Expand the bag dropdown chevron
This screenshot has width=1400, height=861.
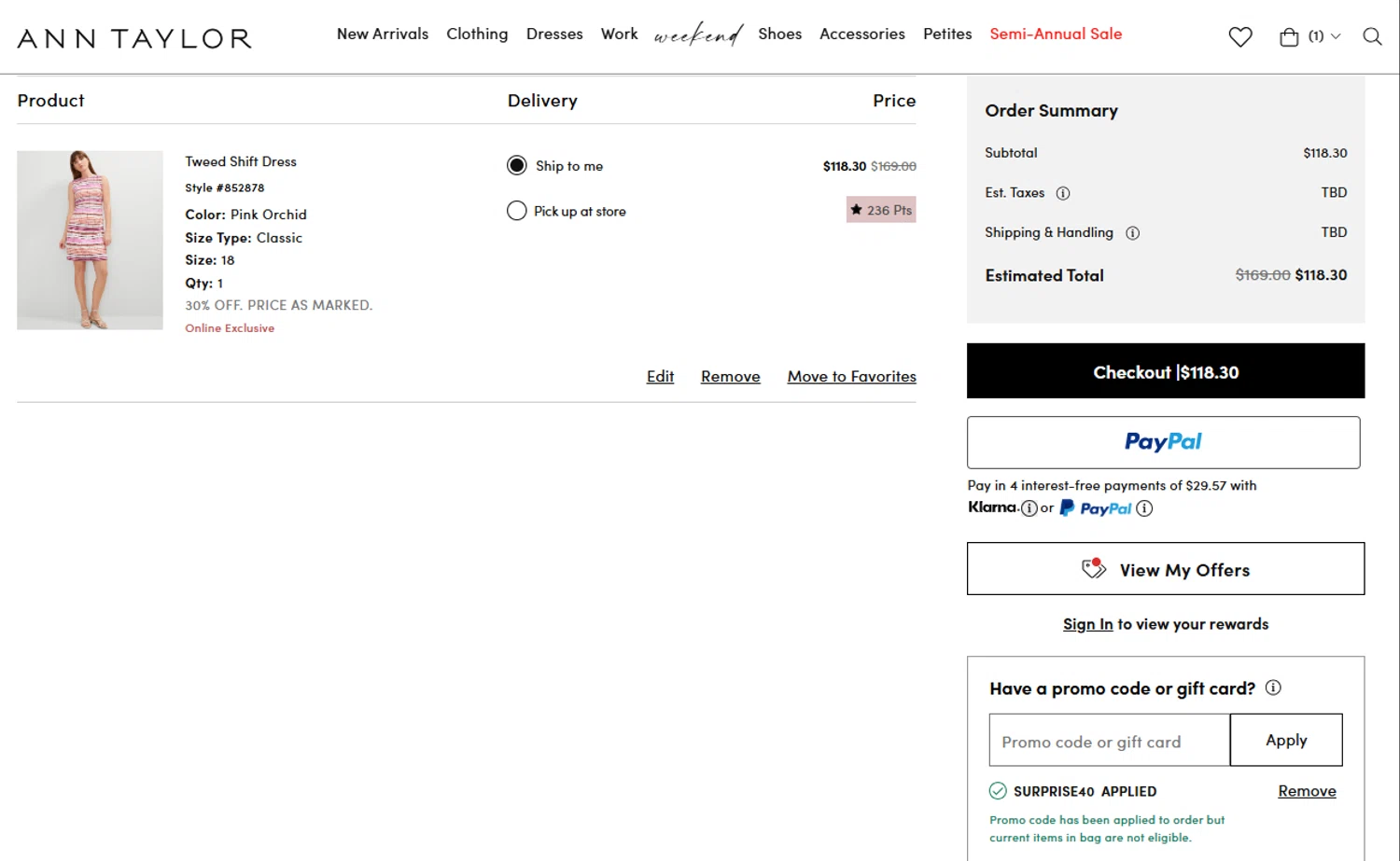tap(1336, 36)
